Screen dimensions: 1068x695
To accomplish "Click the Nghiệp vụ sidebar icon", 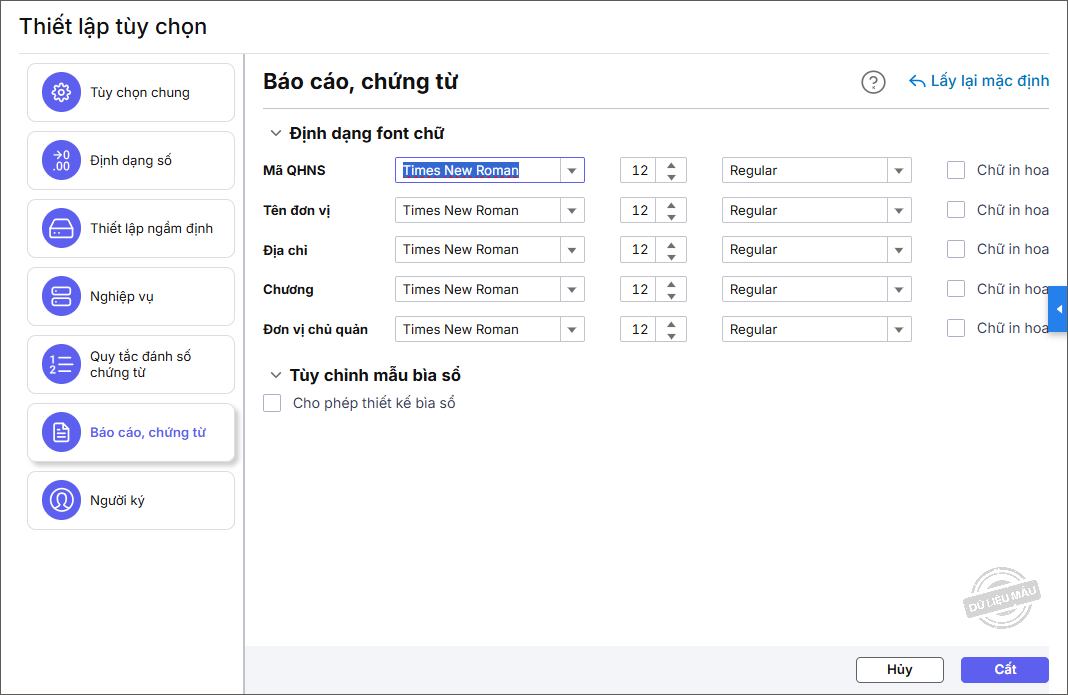I will point(61,297).
